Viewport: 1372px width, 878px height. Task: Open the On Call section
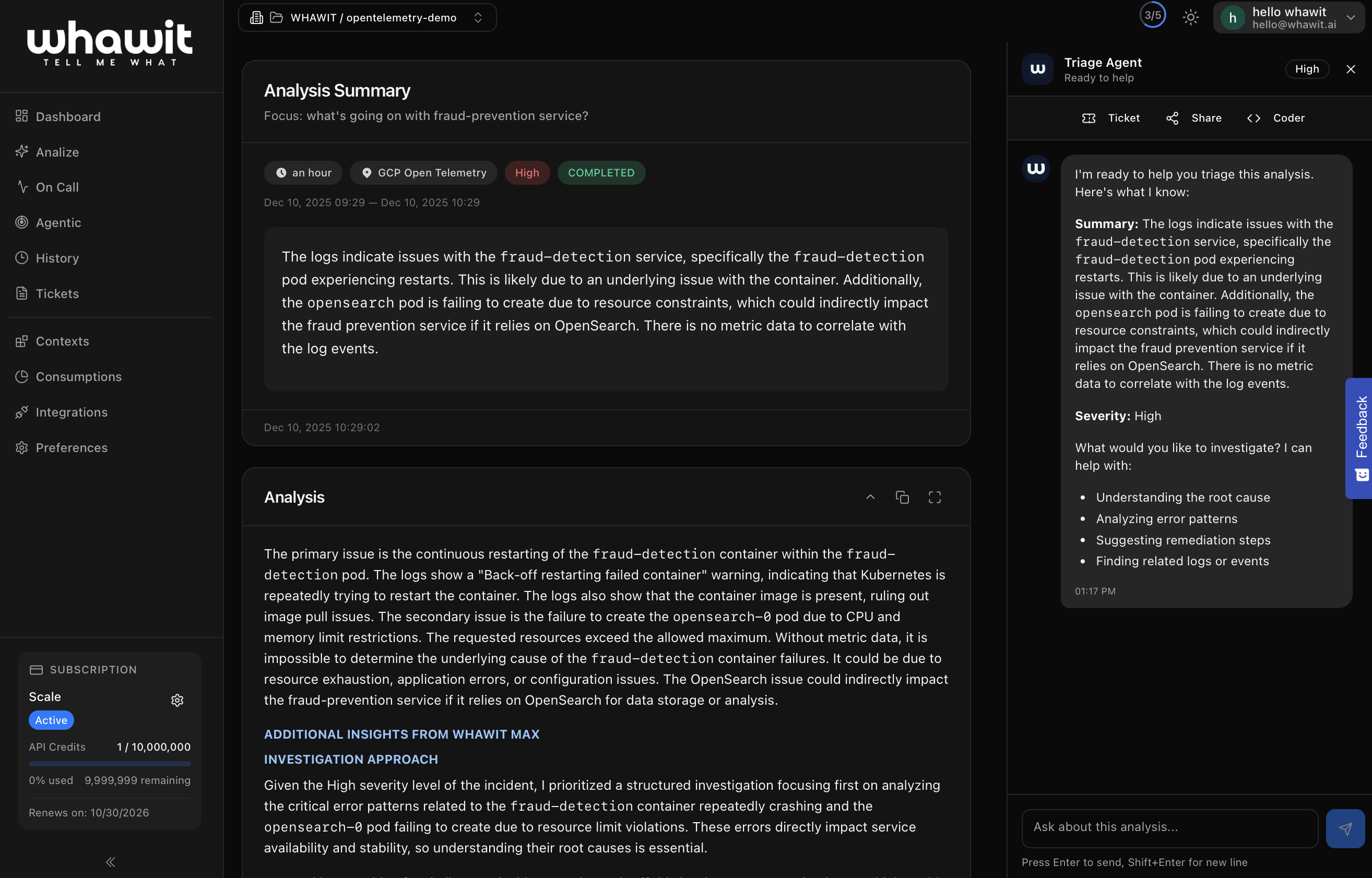[x=57, y=187]
